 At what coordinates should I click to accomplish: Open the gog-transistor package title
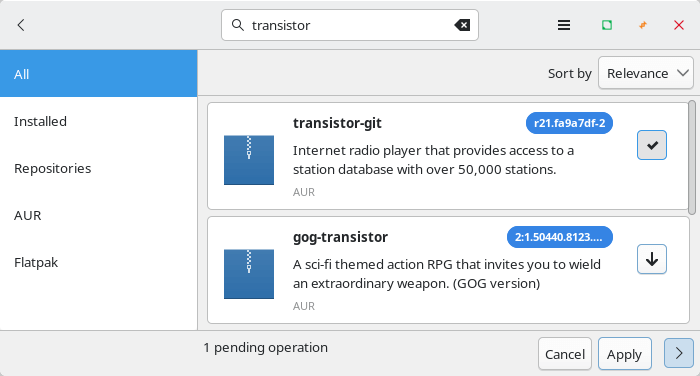340,237
